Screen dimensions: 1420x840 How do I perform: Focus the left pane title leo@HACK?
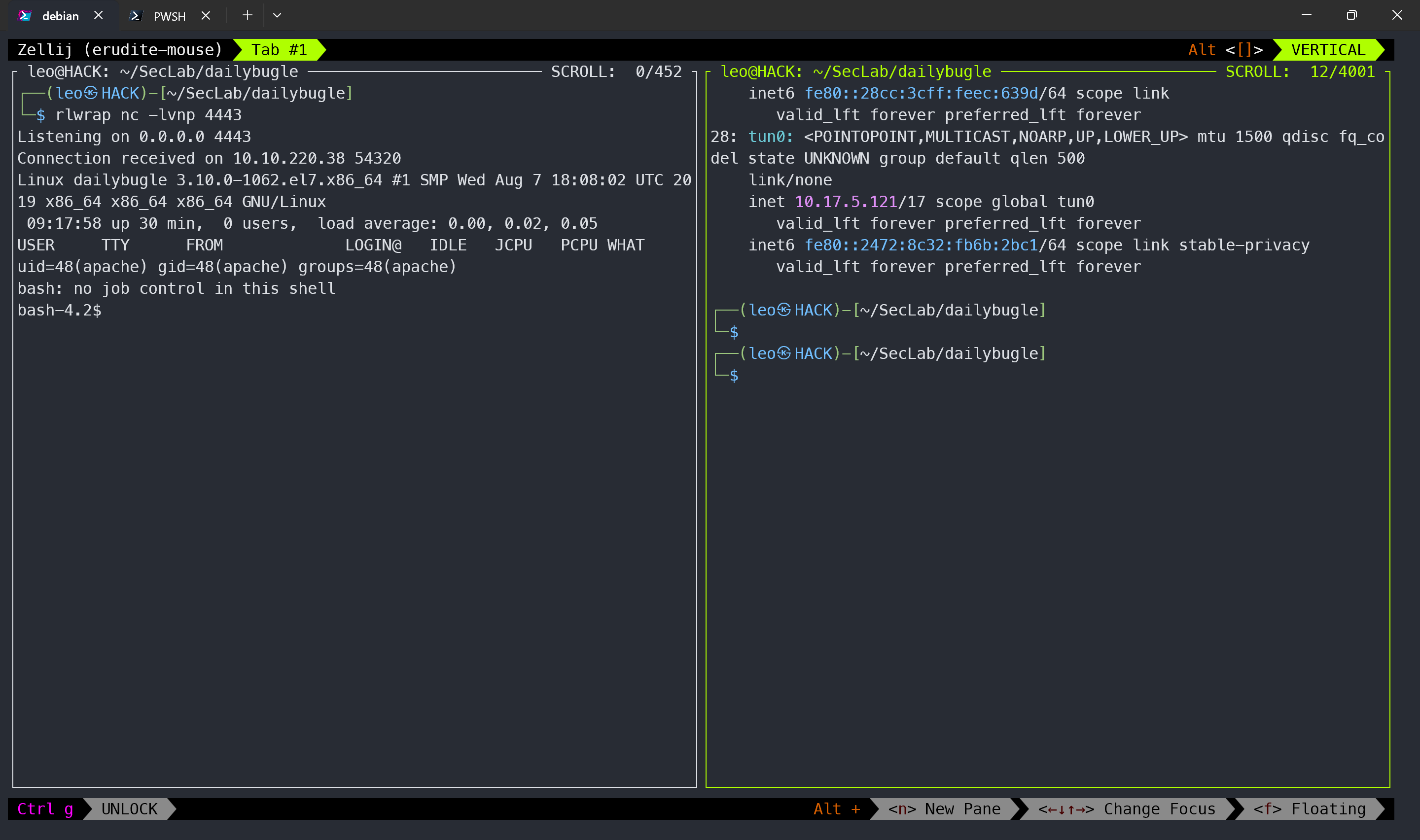(x=163, y=71)
